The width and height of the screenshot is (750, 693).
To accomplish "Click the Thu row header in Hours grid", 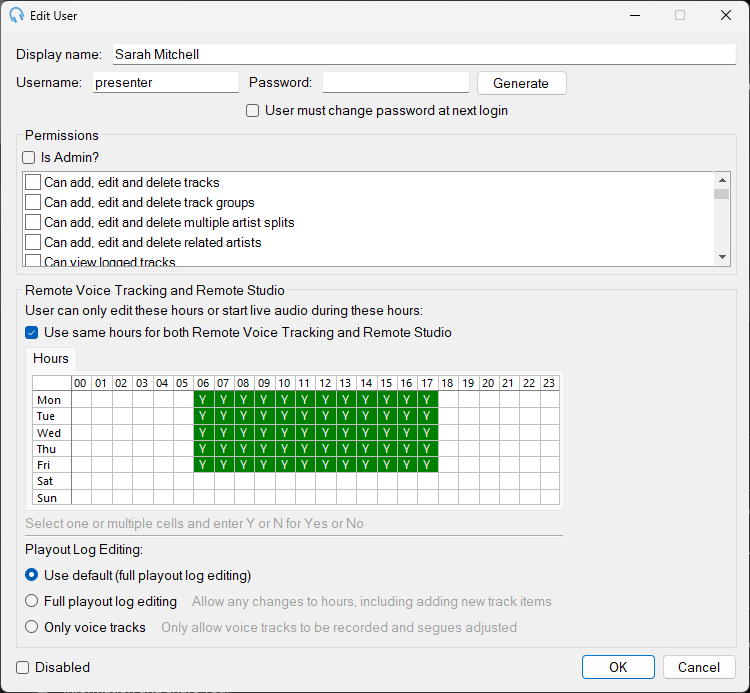I will tap(52, 449).
